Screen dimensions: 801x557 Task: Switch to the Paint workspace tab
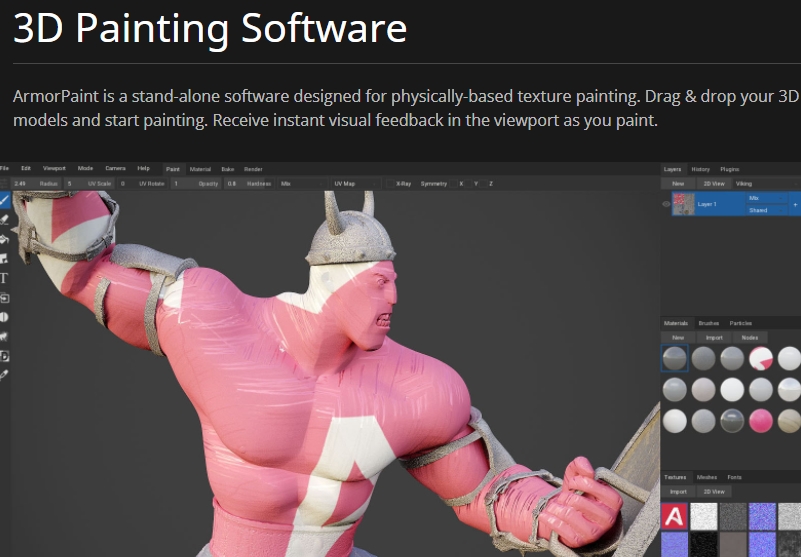pyautogui.click(x=173, y=169)
